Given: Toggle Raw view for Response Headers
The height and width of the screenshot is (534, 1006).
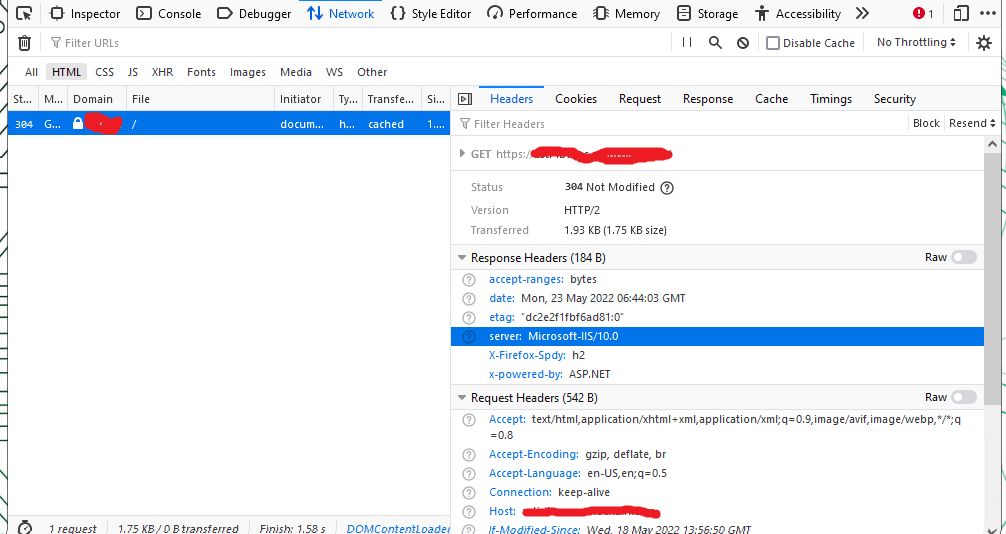Looking at the screenshot, I should click(963, 257).
